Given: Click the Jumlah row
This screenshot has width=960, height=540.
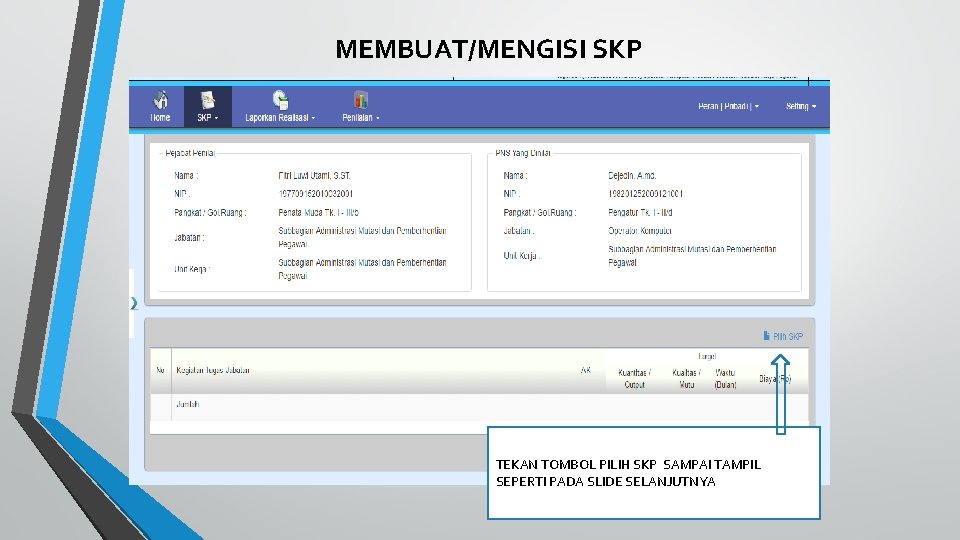Looking at the screenshot, I should click(x=479, y=405).
